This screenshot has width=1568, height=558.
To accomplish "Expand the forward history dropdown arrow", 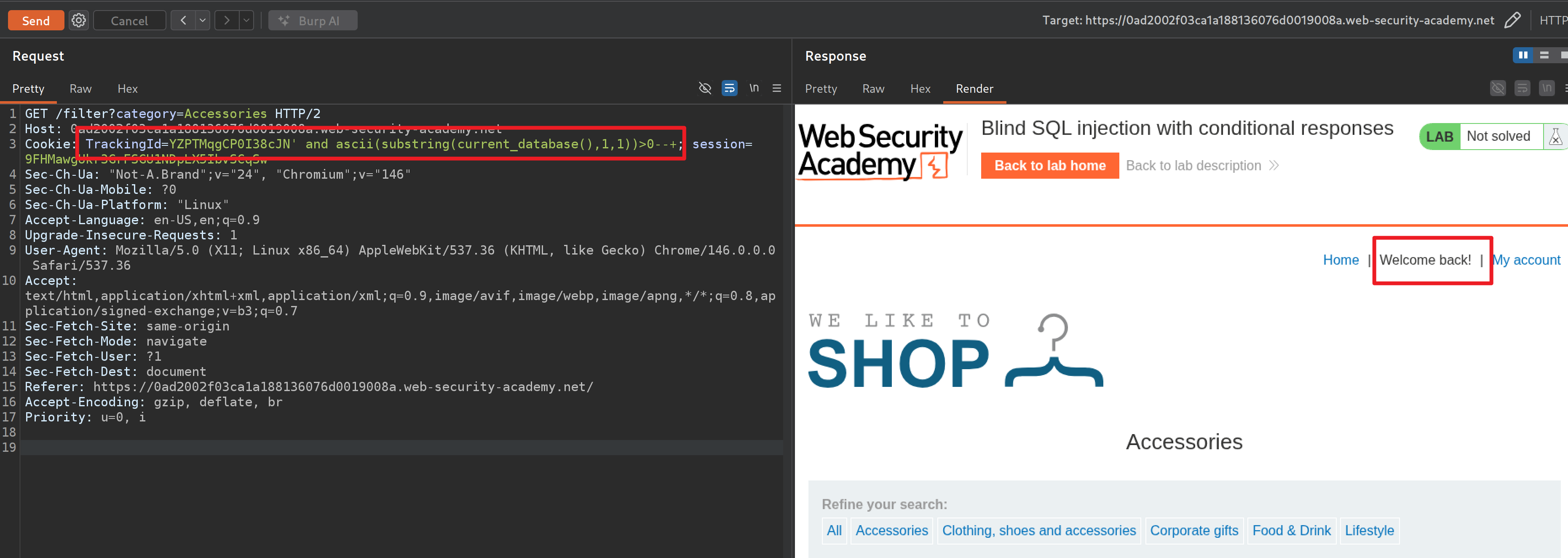I will pos(246,20).
